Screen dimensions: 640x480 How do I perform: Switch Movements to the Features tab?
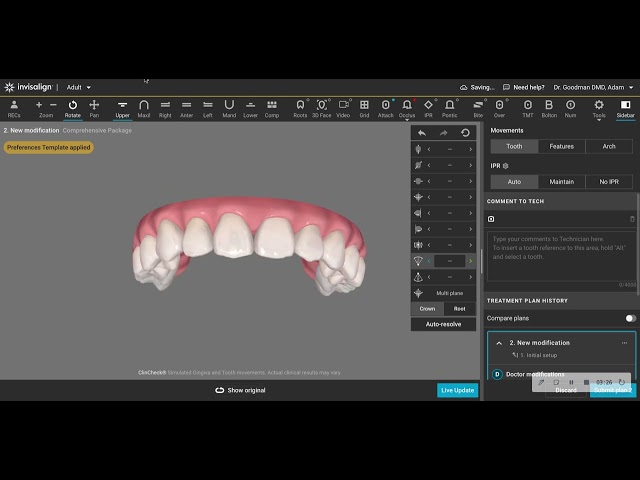pos(562,147)
